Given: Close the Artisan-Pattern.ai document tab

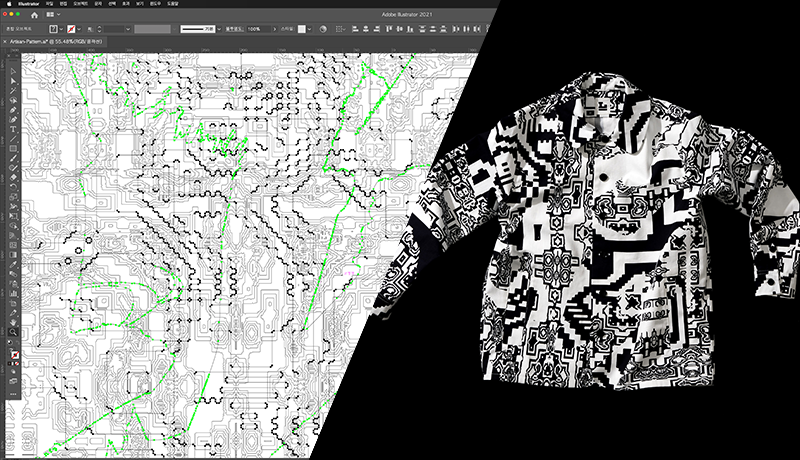Looking at the screenshot, I should click(5, 41).
